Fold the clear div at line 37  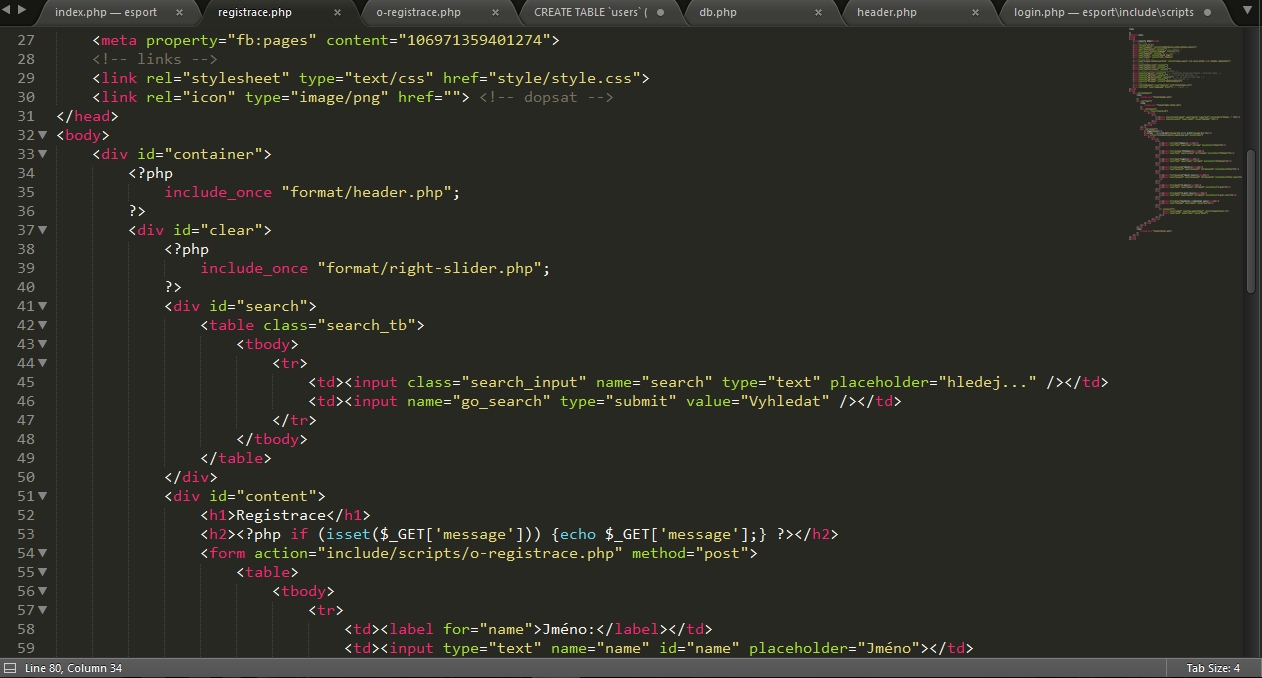[x=42, y=230]
